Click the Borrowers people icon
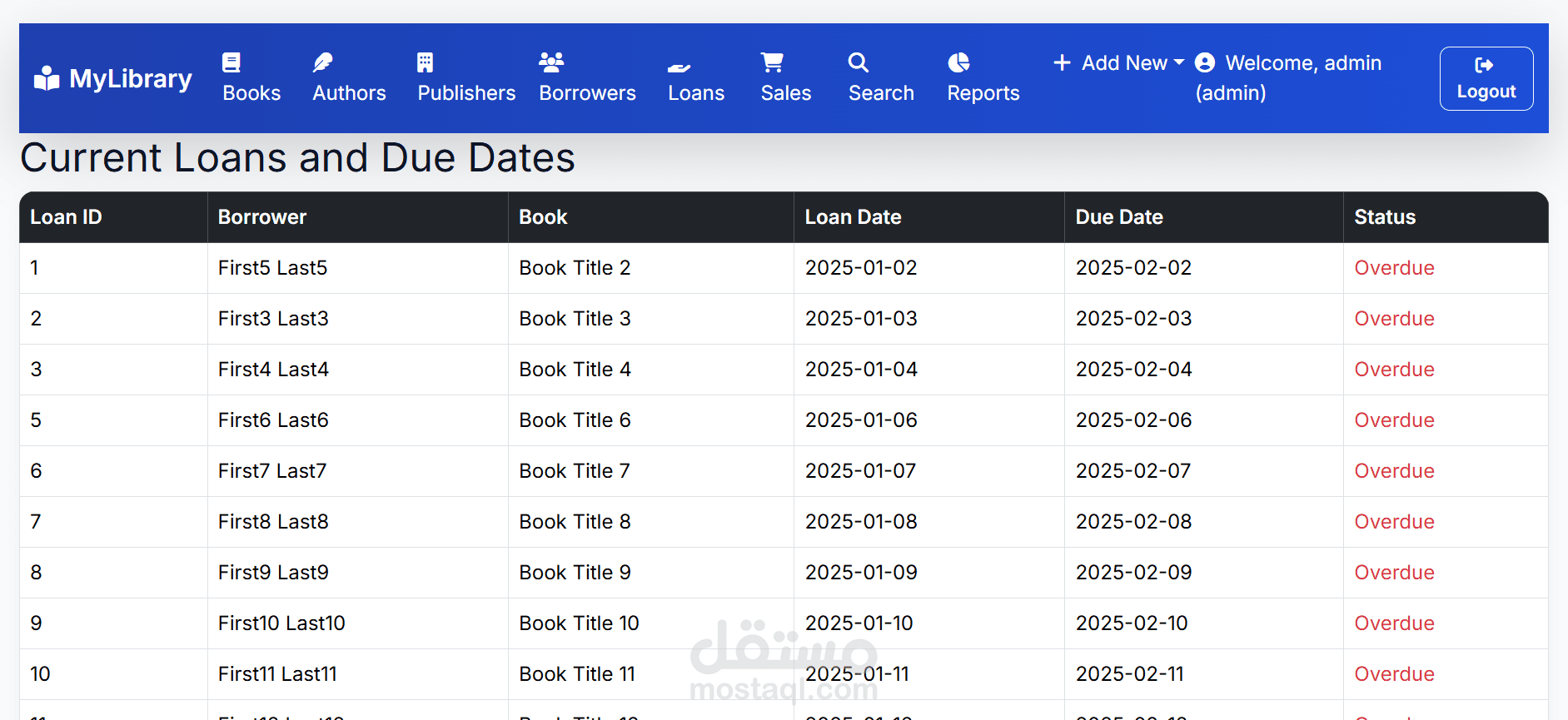 tap(551, 62)
